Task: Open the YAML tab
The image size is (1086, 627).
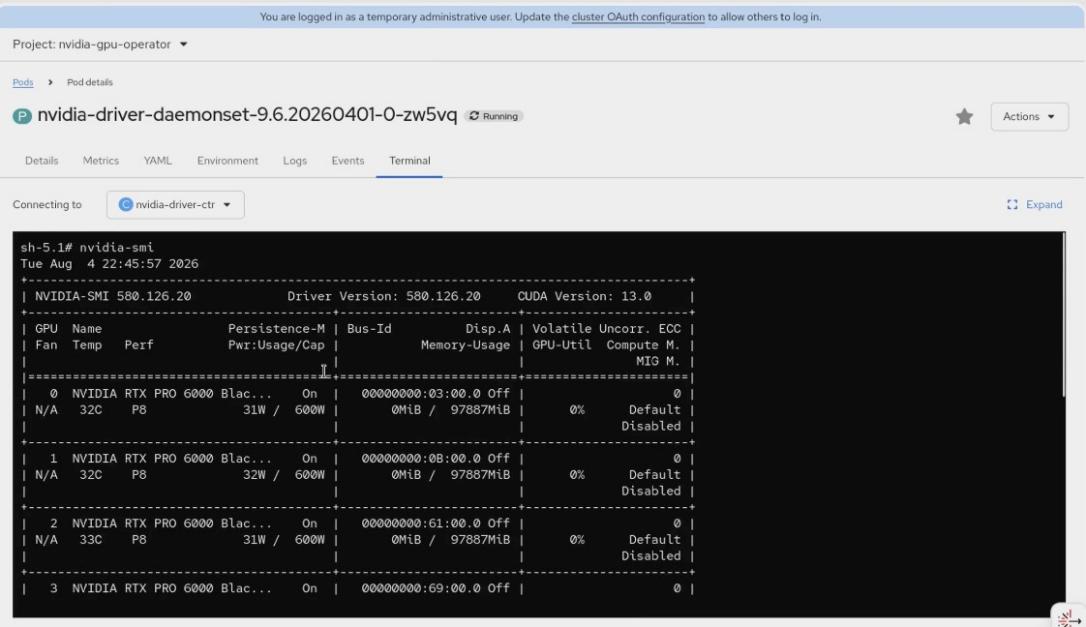Action: (158, 160)
